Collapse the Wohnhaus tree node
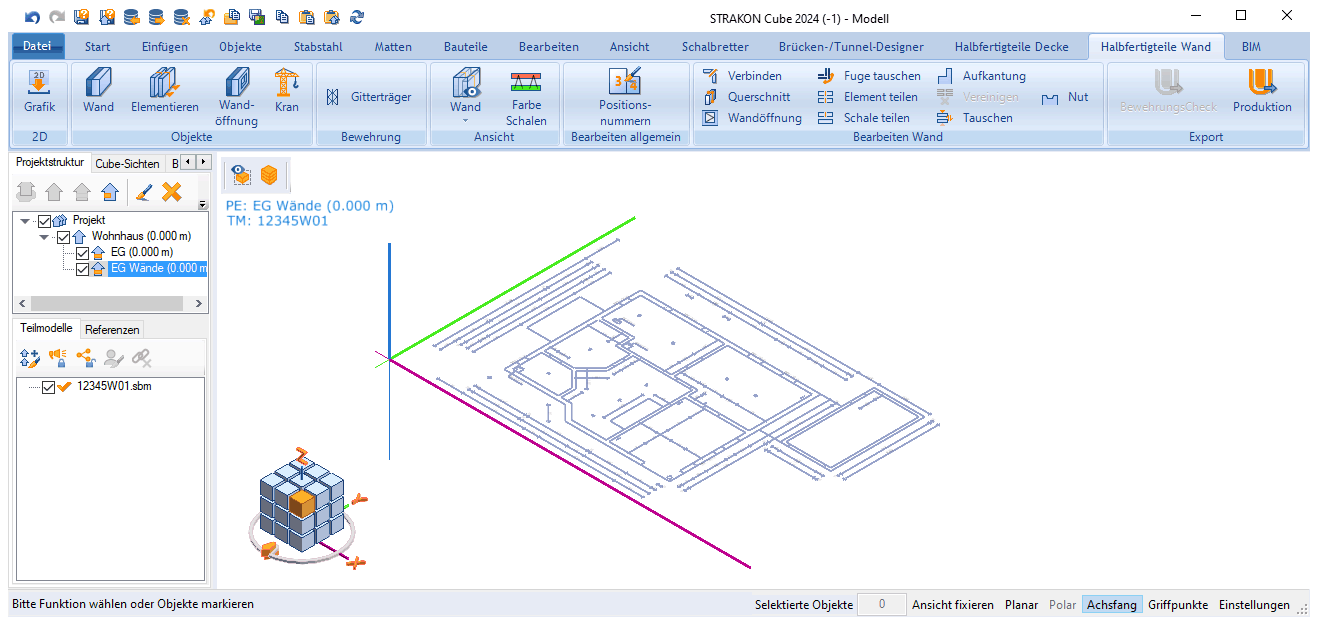The image size is (1318, 626). tap(44, 237)
